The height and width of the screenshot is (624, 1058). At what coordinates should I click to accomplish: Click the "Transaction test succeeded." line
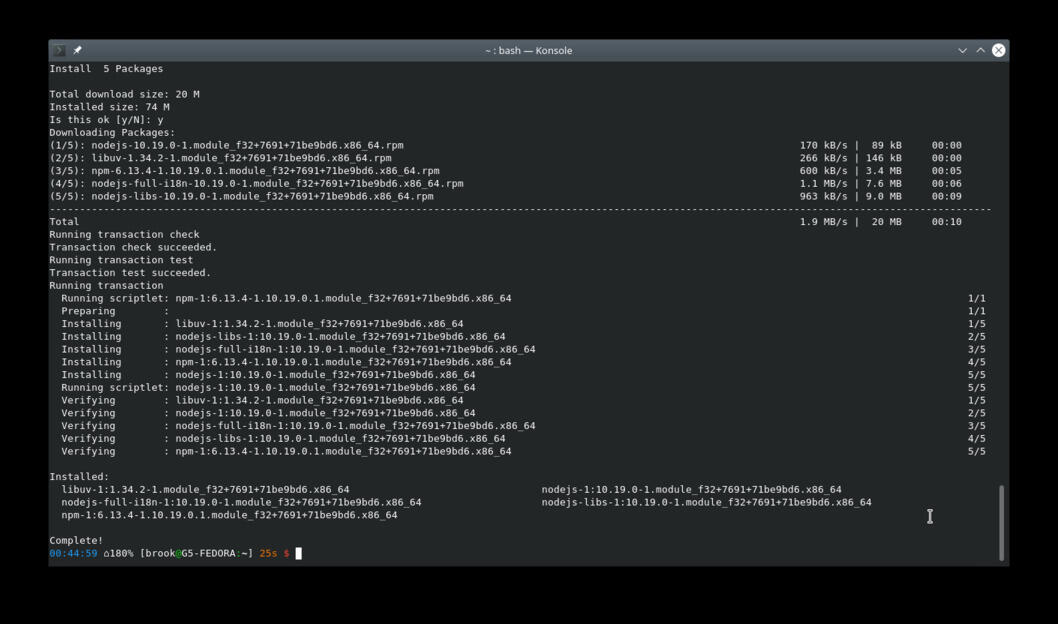pyautogui.click(x=130, y=273)
